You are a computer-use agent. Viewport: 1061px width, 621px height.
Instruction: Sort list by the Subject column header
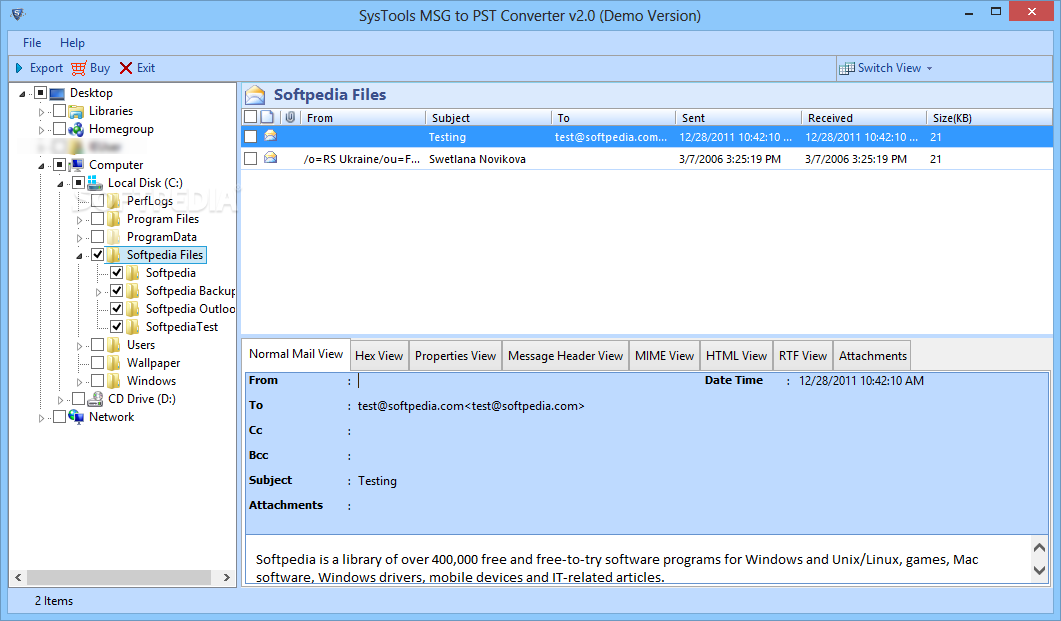pos(489,118)
